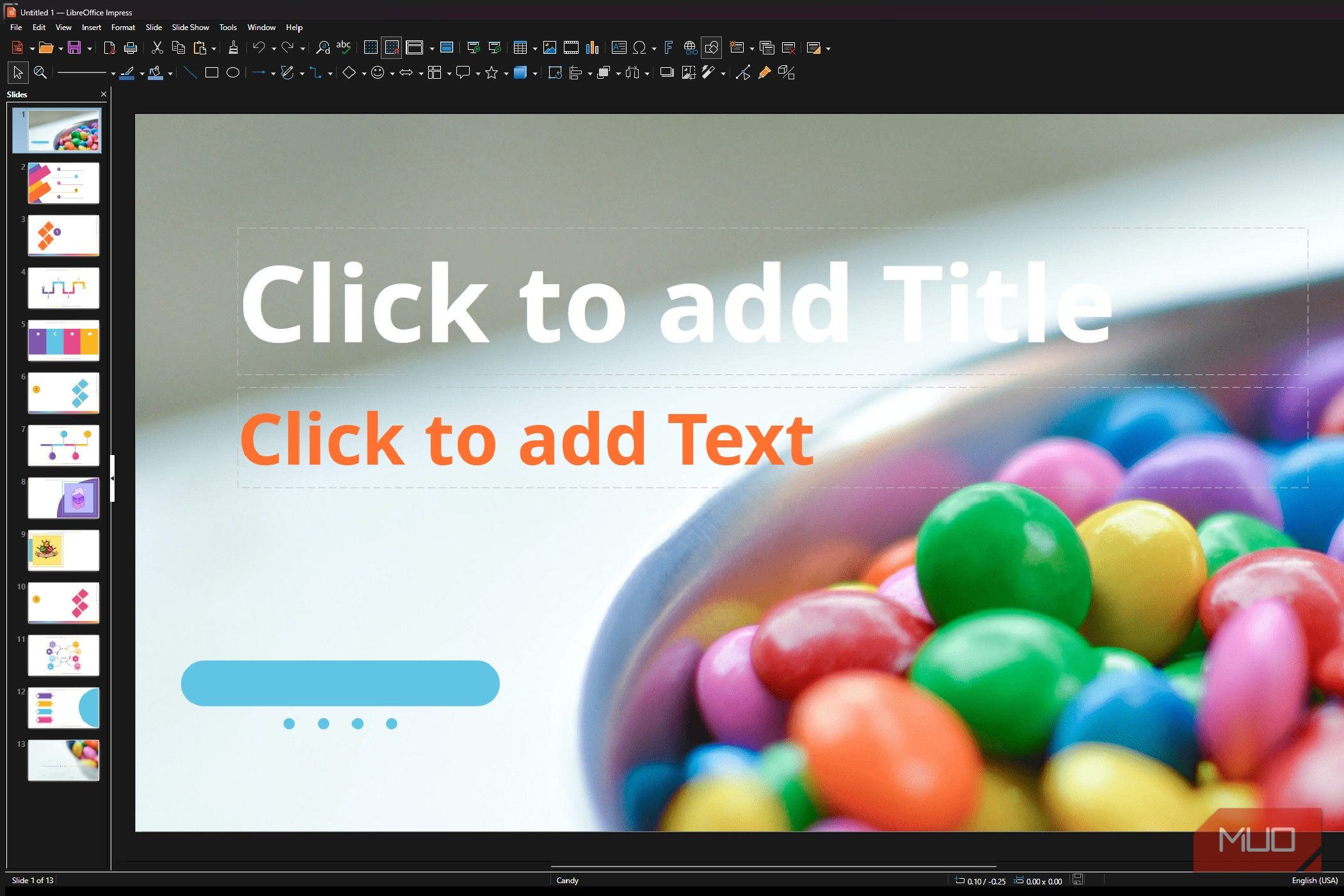Select the Zoom & Pan magnifier tool

(40, 73)
